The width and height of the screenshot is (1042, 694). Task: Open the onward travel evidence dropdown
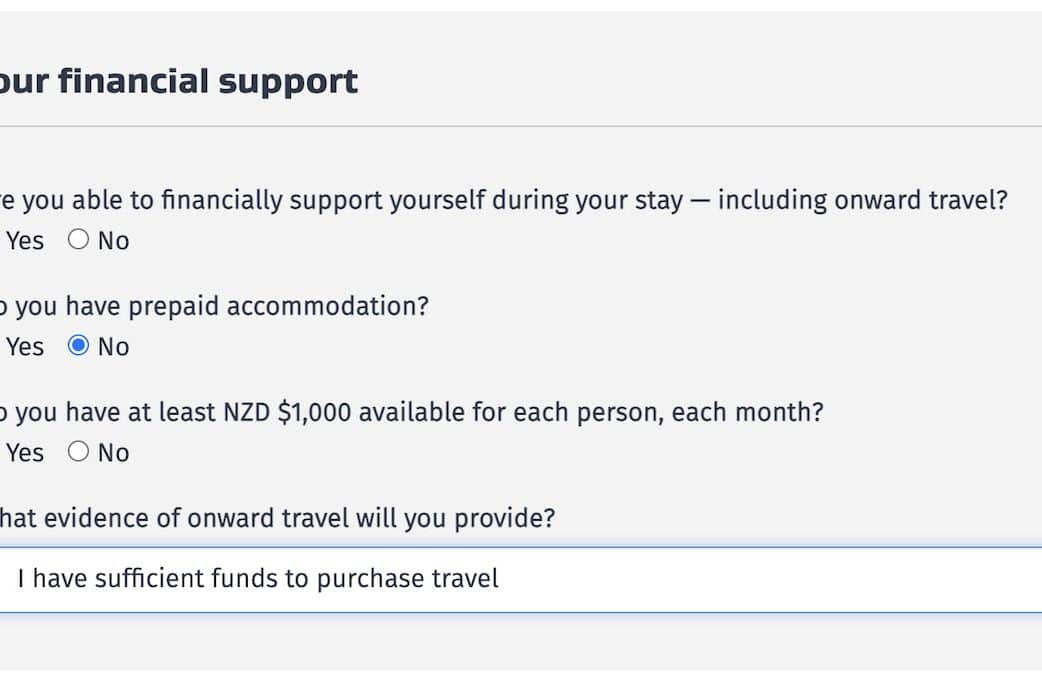click(520, 580)
